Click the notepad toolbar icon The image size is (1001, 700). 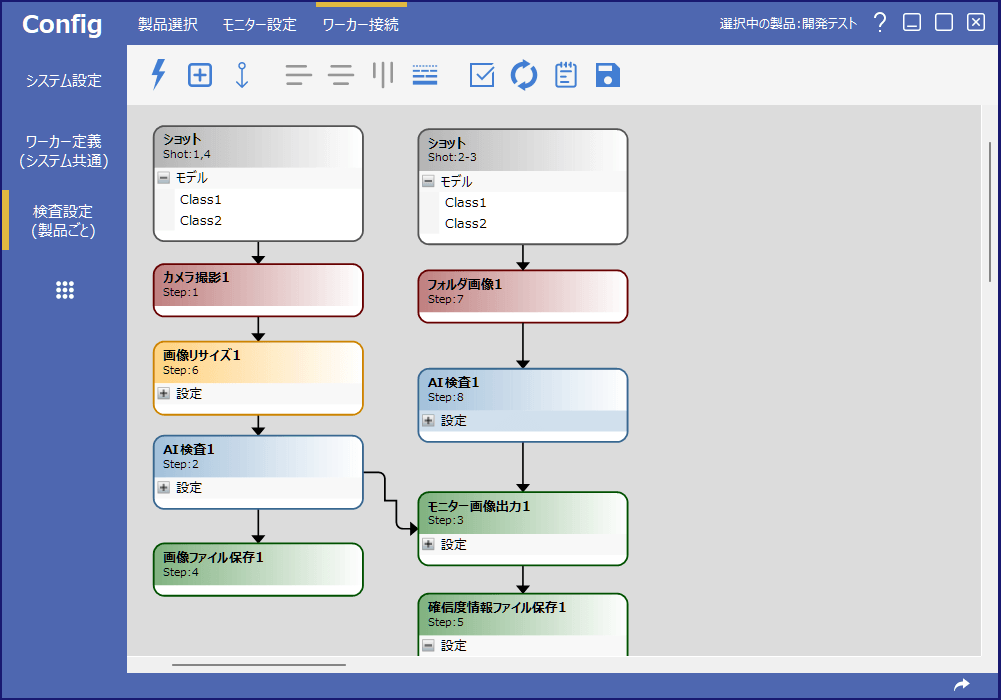click(x=566, y=75)
